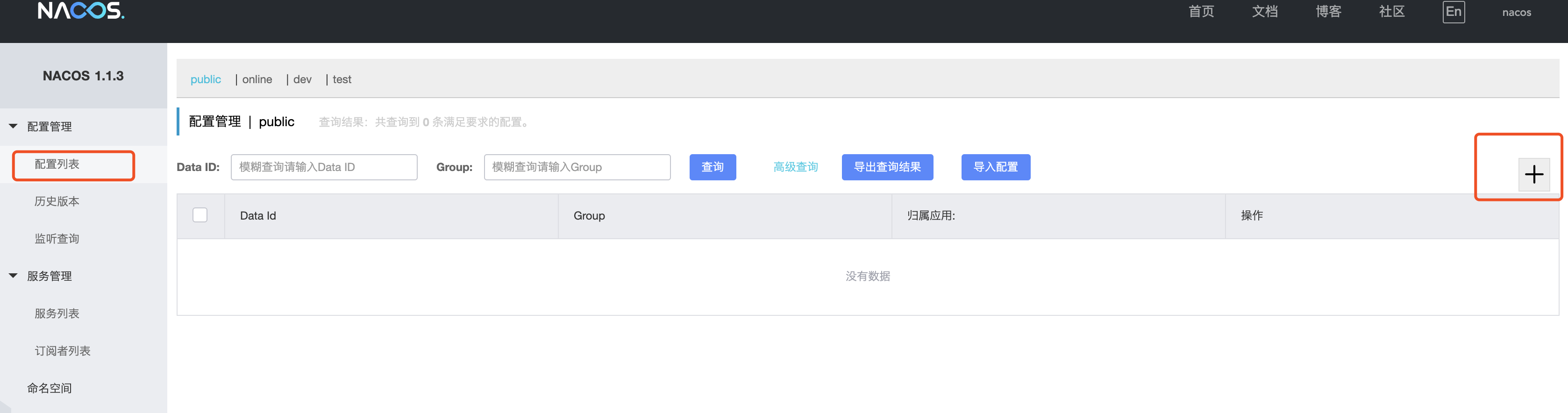Click the 导出查询结果 export button
The height and width of the screenshot is (413, 1568).
[x=887, y=167]
